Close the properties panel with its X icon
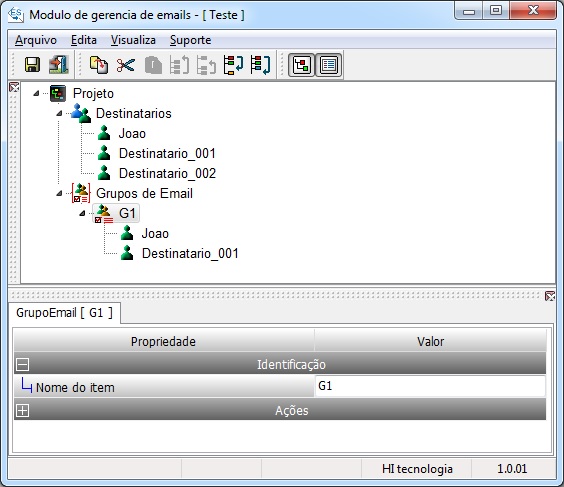564x487 pixels. pyautogui.click(x=550, y=296)
